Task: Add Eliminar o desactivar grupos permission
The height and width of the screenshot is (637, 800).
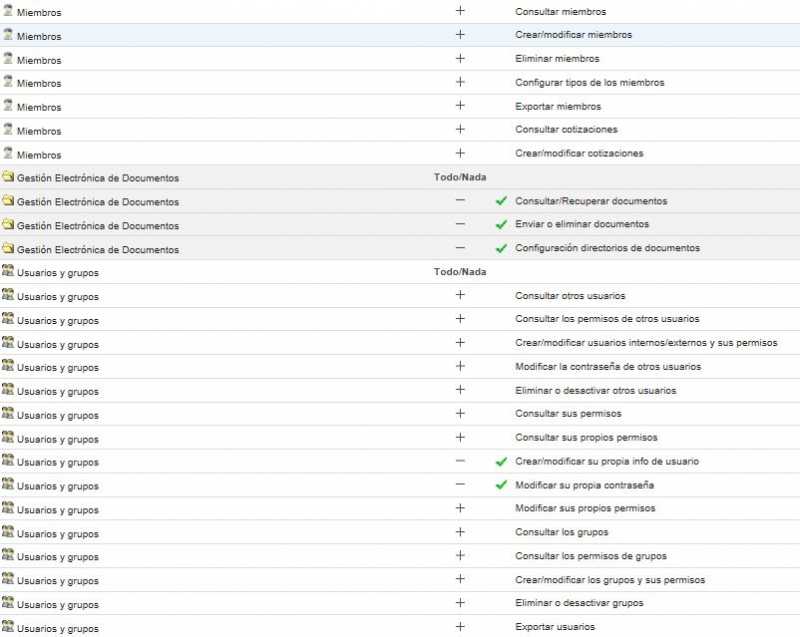Action: click(x=460, y=603)
